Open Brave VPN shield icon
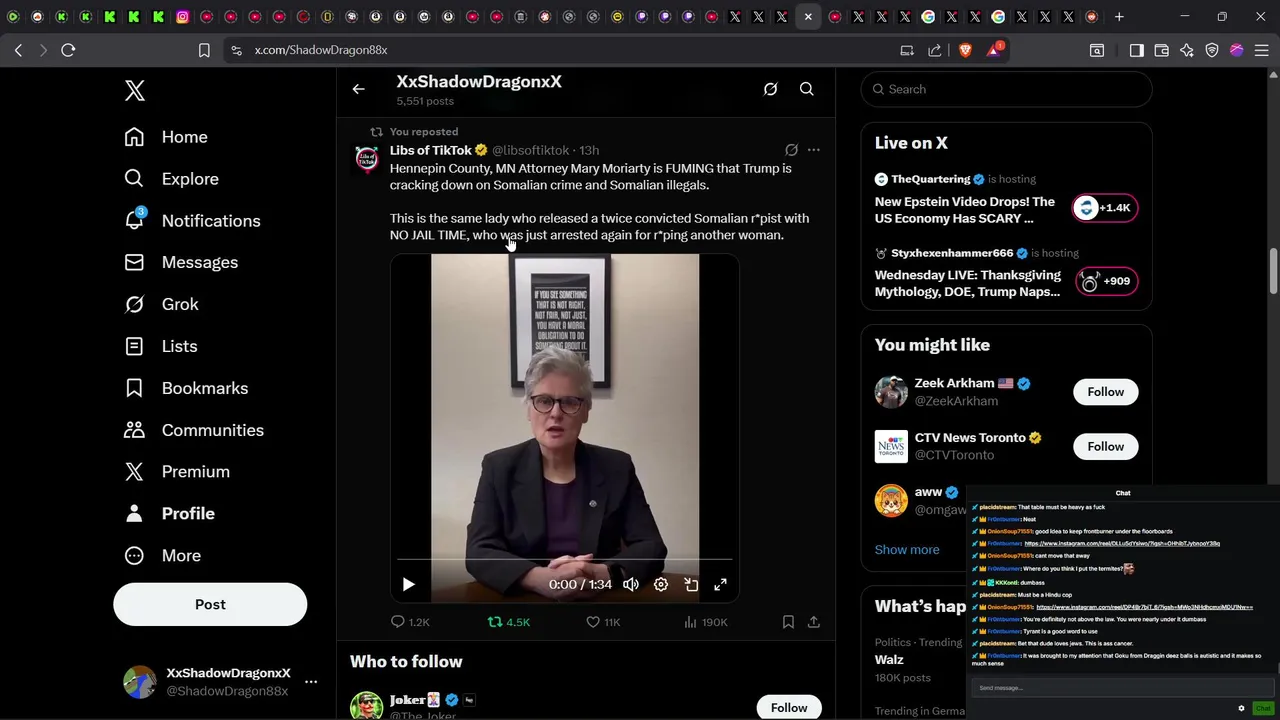 pyautogui.click(x=1211, y=50)
